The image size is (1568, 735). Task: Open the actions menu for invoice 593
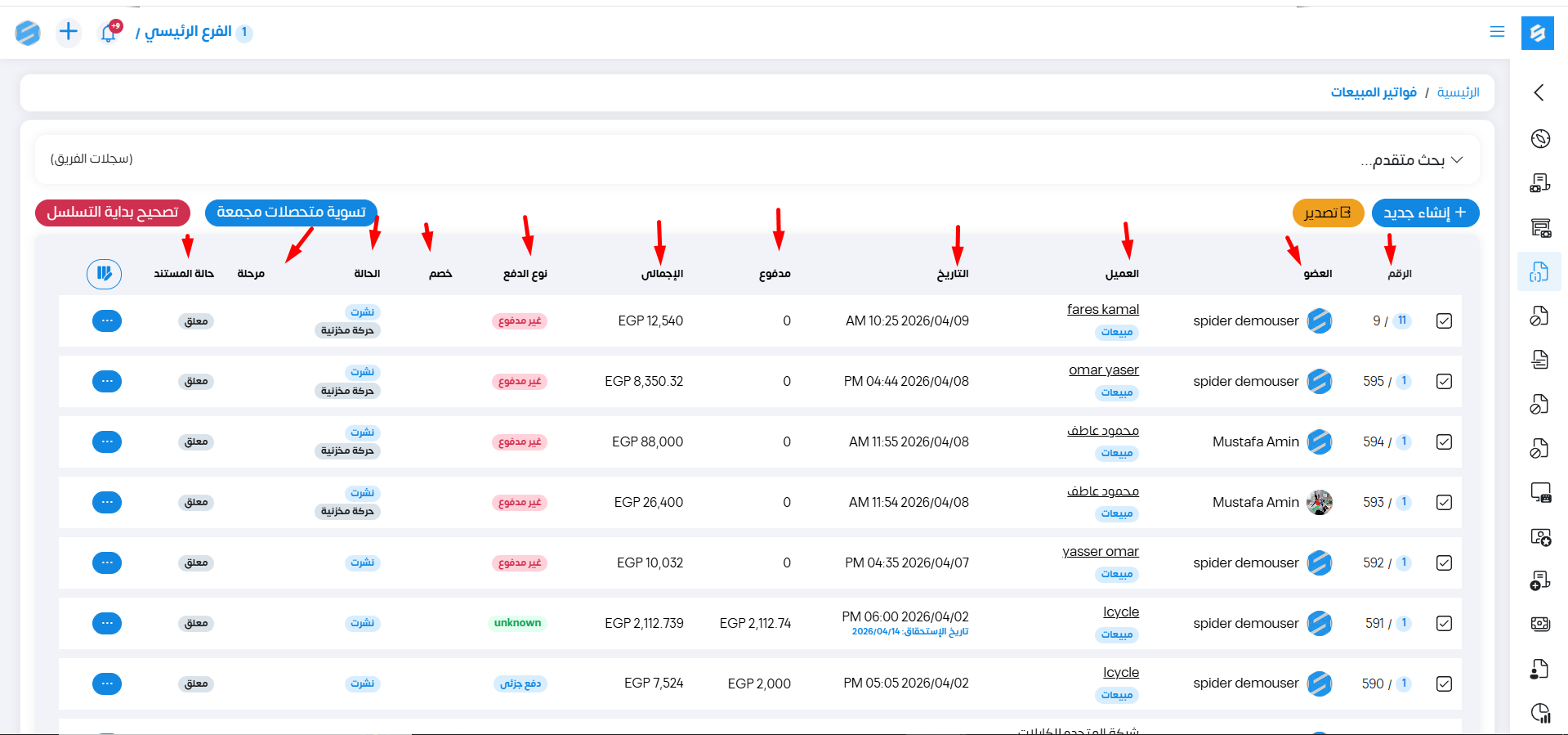click(x=107, y=502)
